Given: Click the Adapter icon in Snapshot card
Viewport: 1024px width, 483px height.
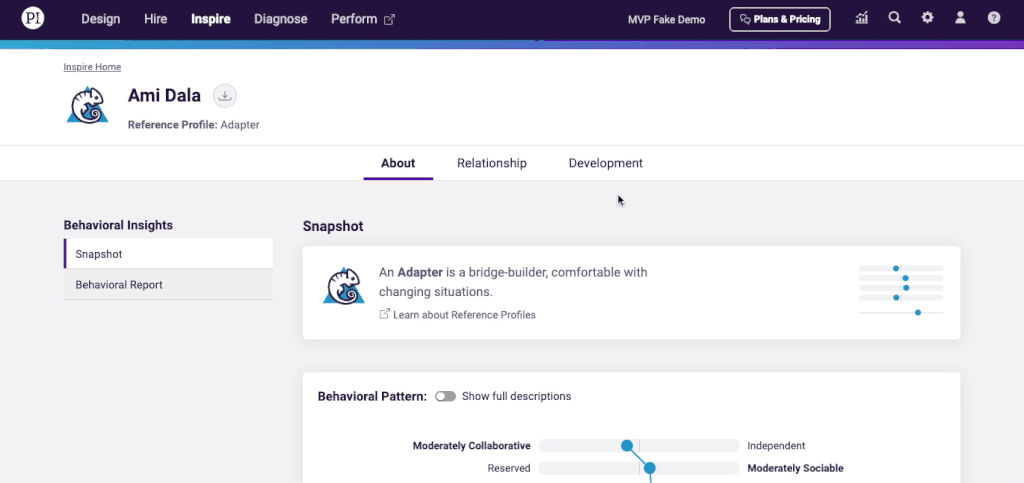Looking at the screenshot, I should tap(344, 286).
